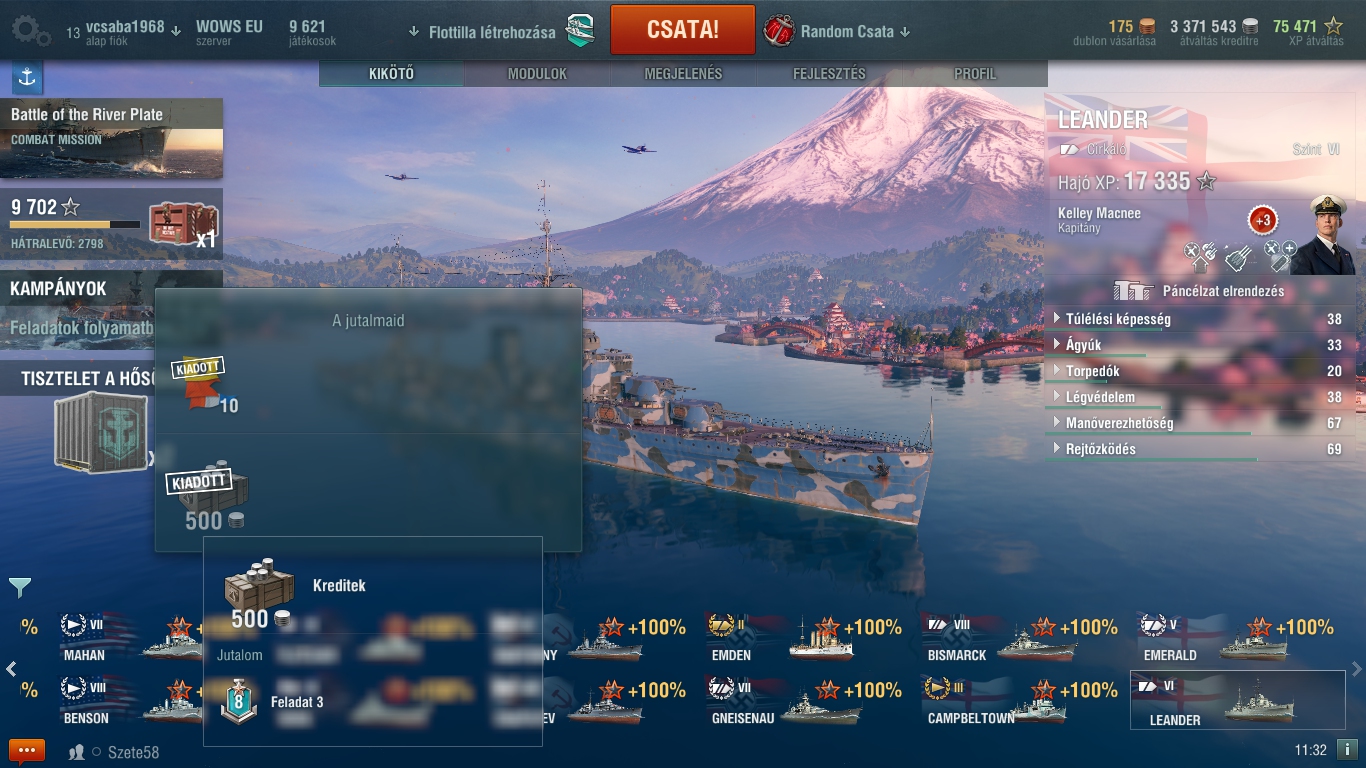Open the gray container crate
1366x768 pixels.
tap(99, 431)
